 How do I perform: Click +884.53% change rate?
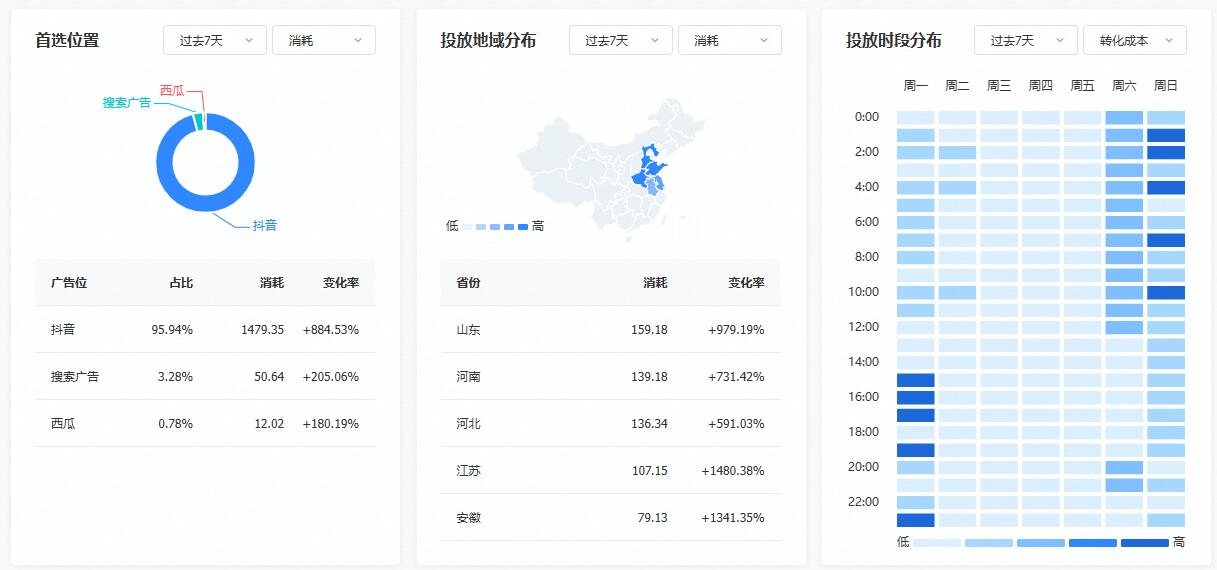[331, 329]
